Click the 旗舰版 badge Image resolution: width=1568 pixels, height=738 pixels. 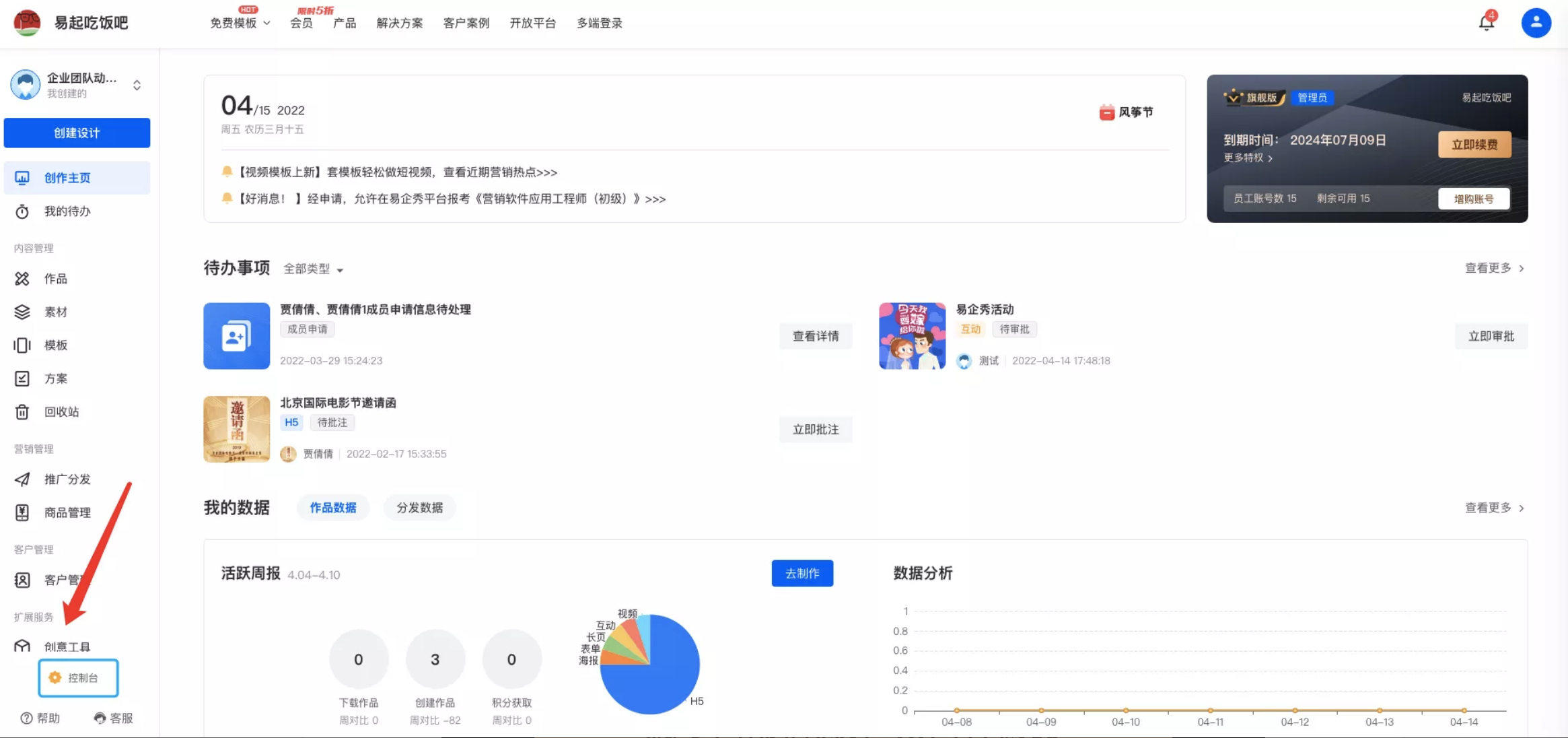[x=1254, y=98]
